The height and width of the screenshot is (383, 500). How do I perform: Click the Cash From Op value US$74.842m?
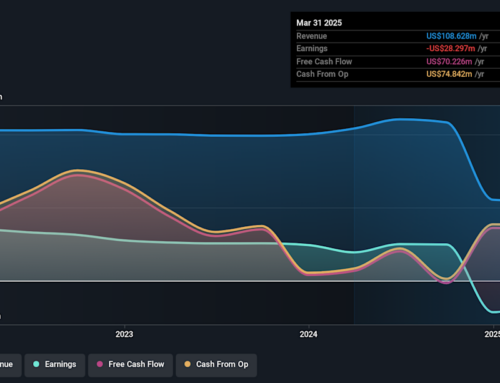tap(449, 74)
